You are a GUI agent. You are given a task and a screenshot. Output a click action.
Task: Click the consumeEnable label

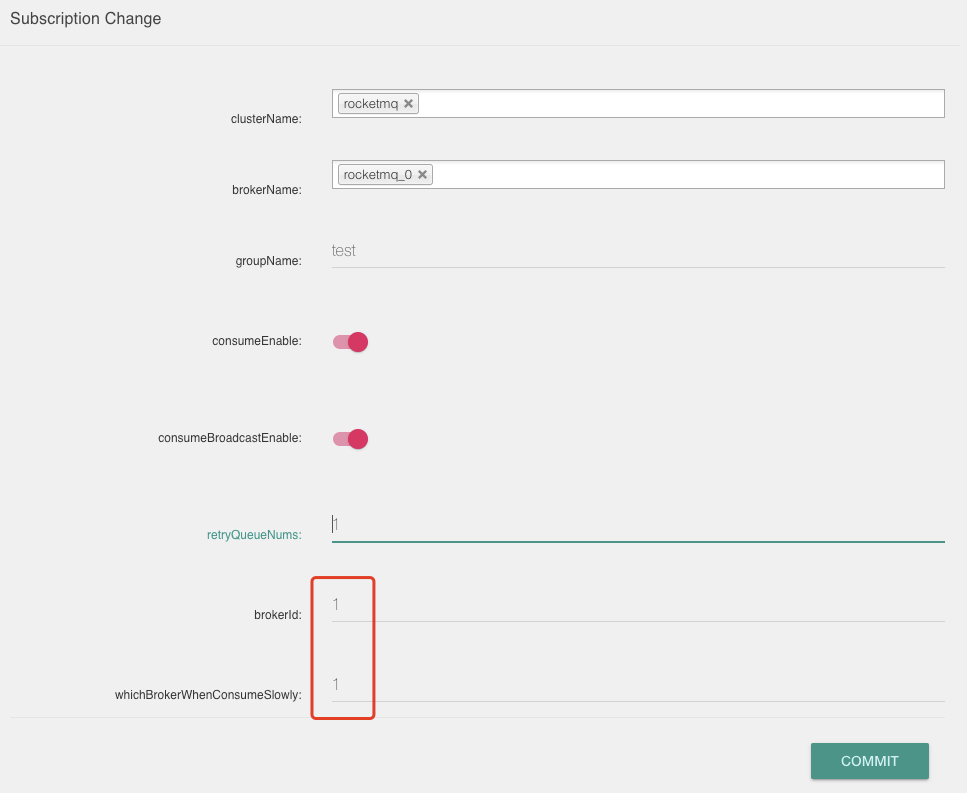[257, 341]
